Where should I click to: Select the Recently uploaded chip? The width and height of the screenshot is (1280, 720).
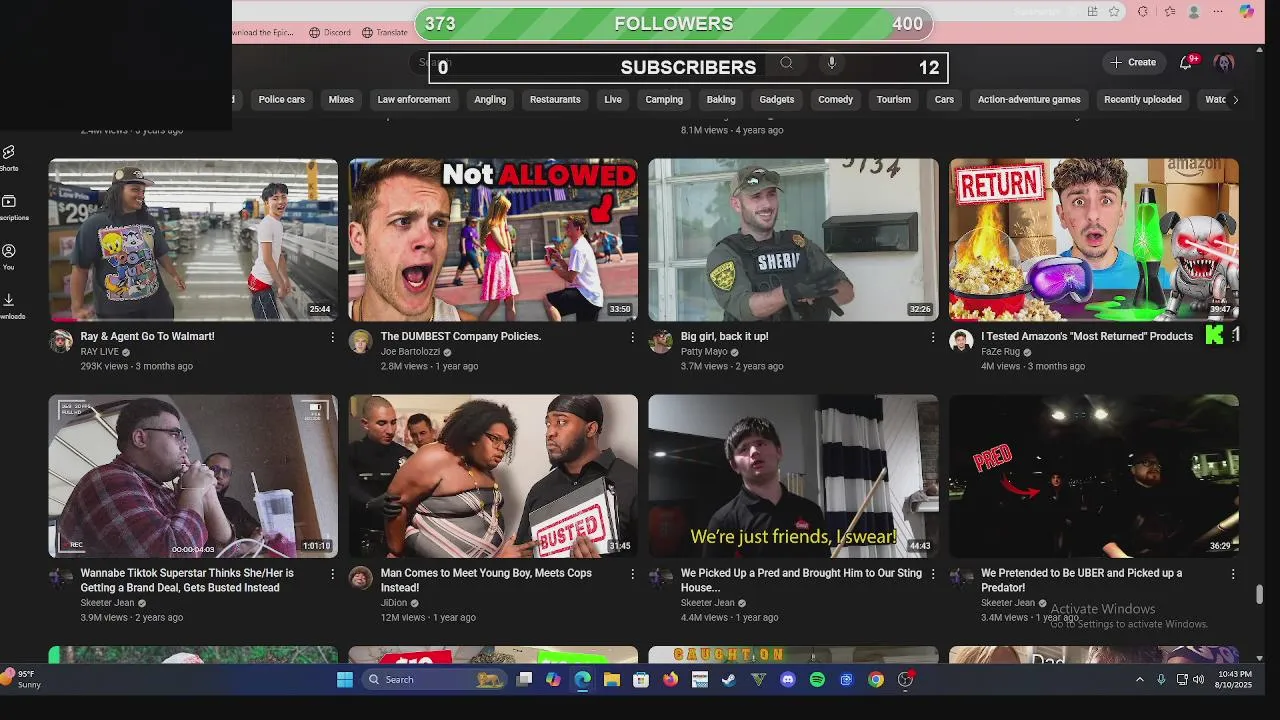pyautogui.click(x=1143, y=100)
